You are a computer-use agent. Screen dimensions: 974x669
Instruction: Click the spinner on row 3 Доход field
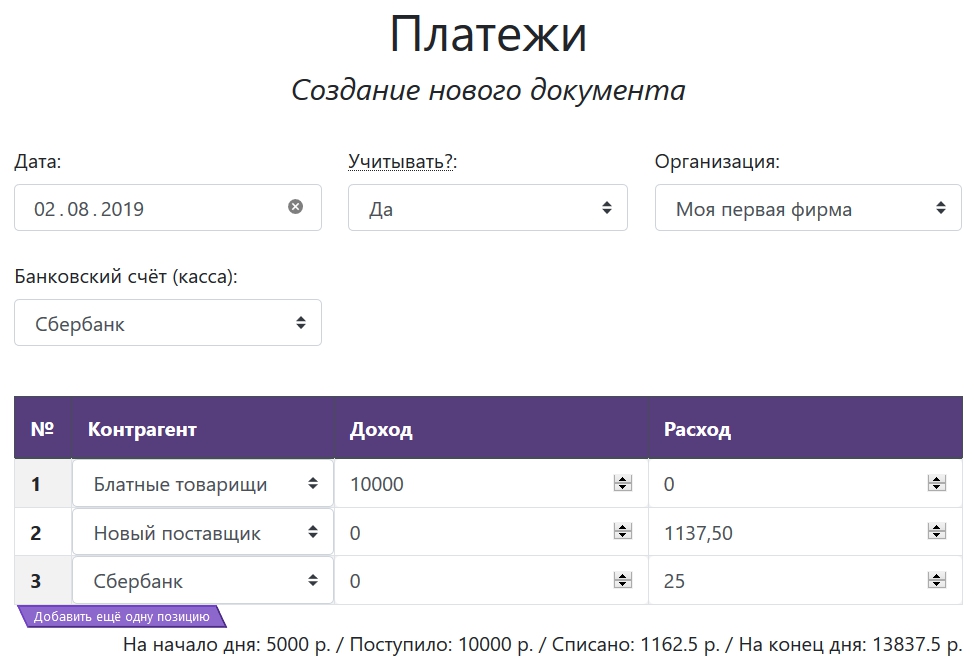(623, 581)
